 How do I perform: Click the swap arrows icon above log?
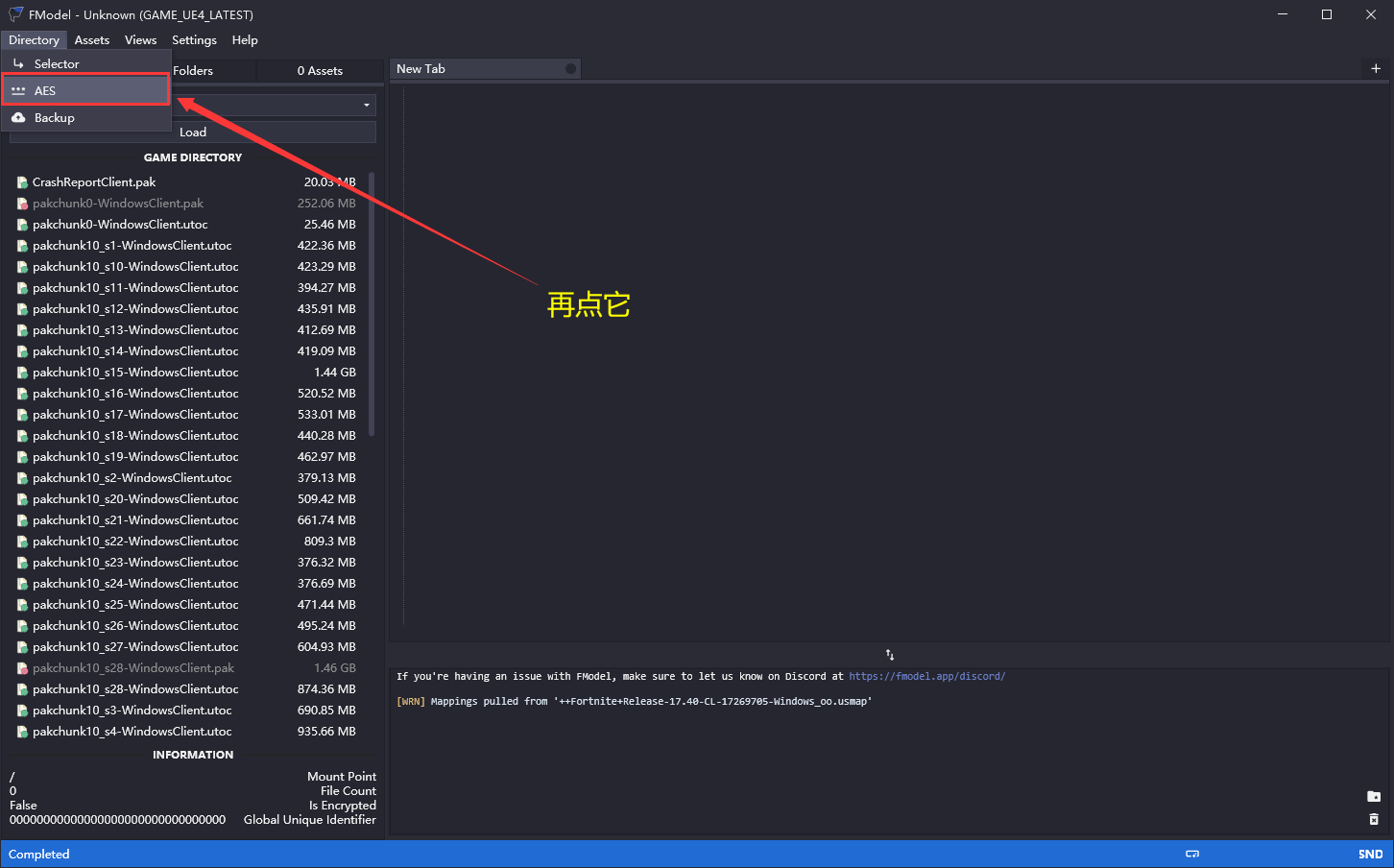click(890, 655)
